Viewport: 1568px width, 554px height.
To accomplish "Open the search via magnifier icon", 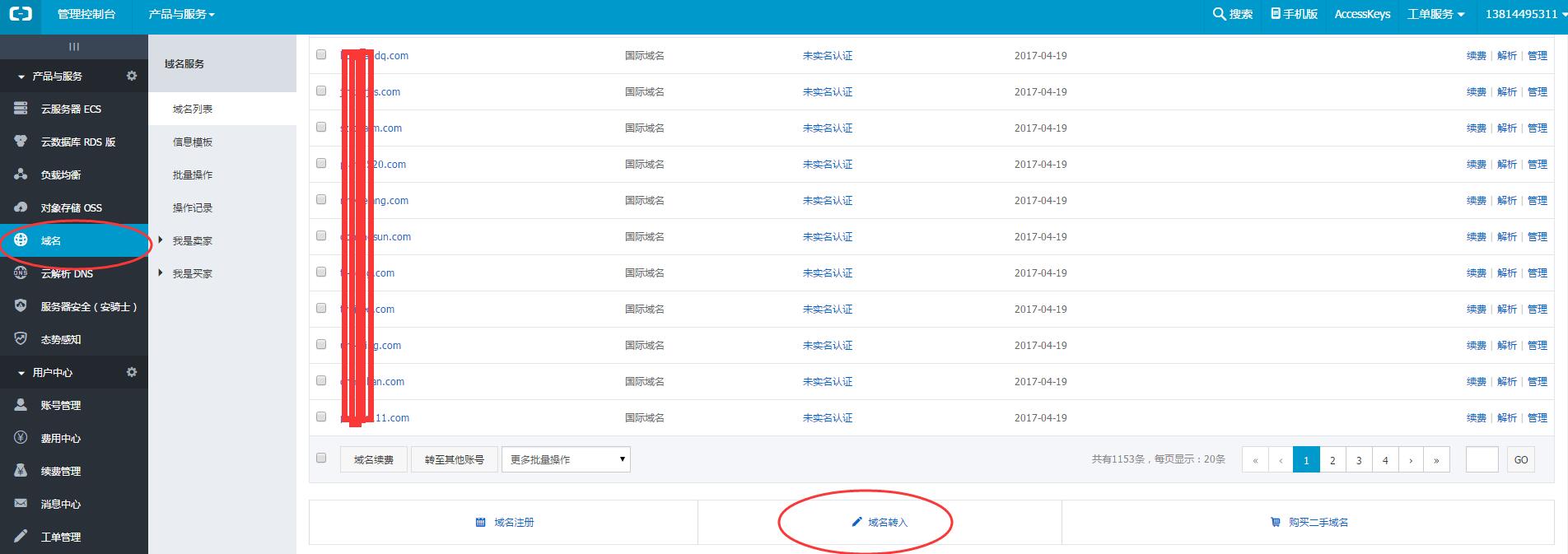I will (x=1219, y=14).
